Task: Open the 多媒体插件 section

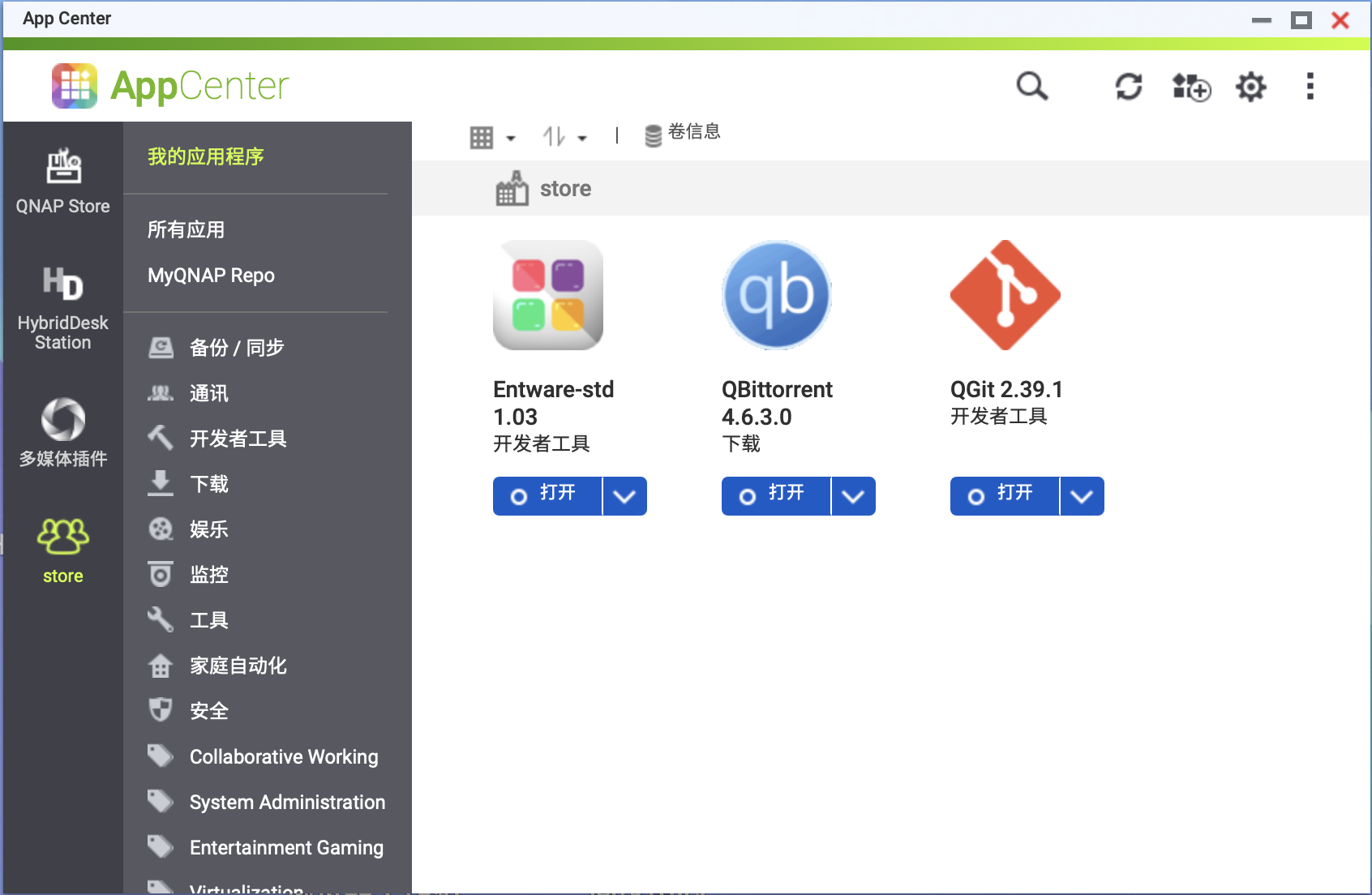Action: (63, 432)
